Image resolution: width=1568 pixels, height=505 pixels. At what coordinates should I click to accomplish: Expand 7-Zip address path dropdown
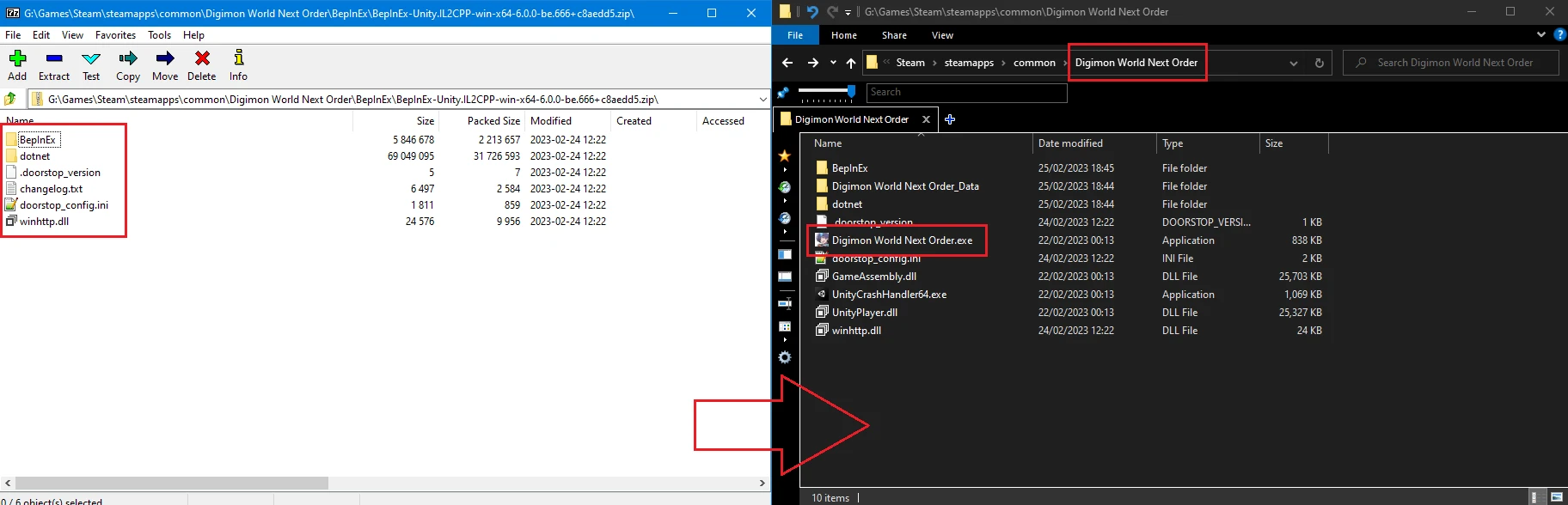tap(763, 100)
